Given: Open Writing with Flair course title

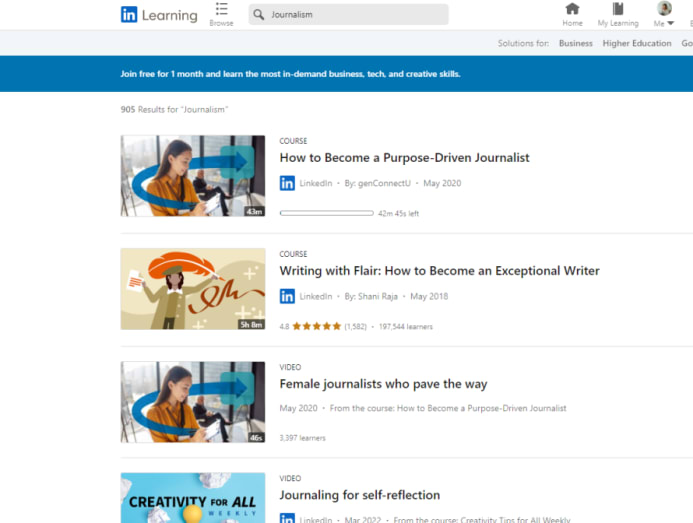Looking at the screenshot, I should coord(439,271).
